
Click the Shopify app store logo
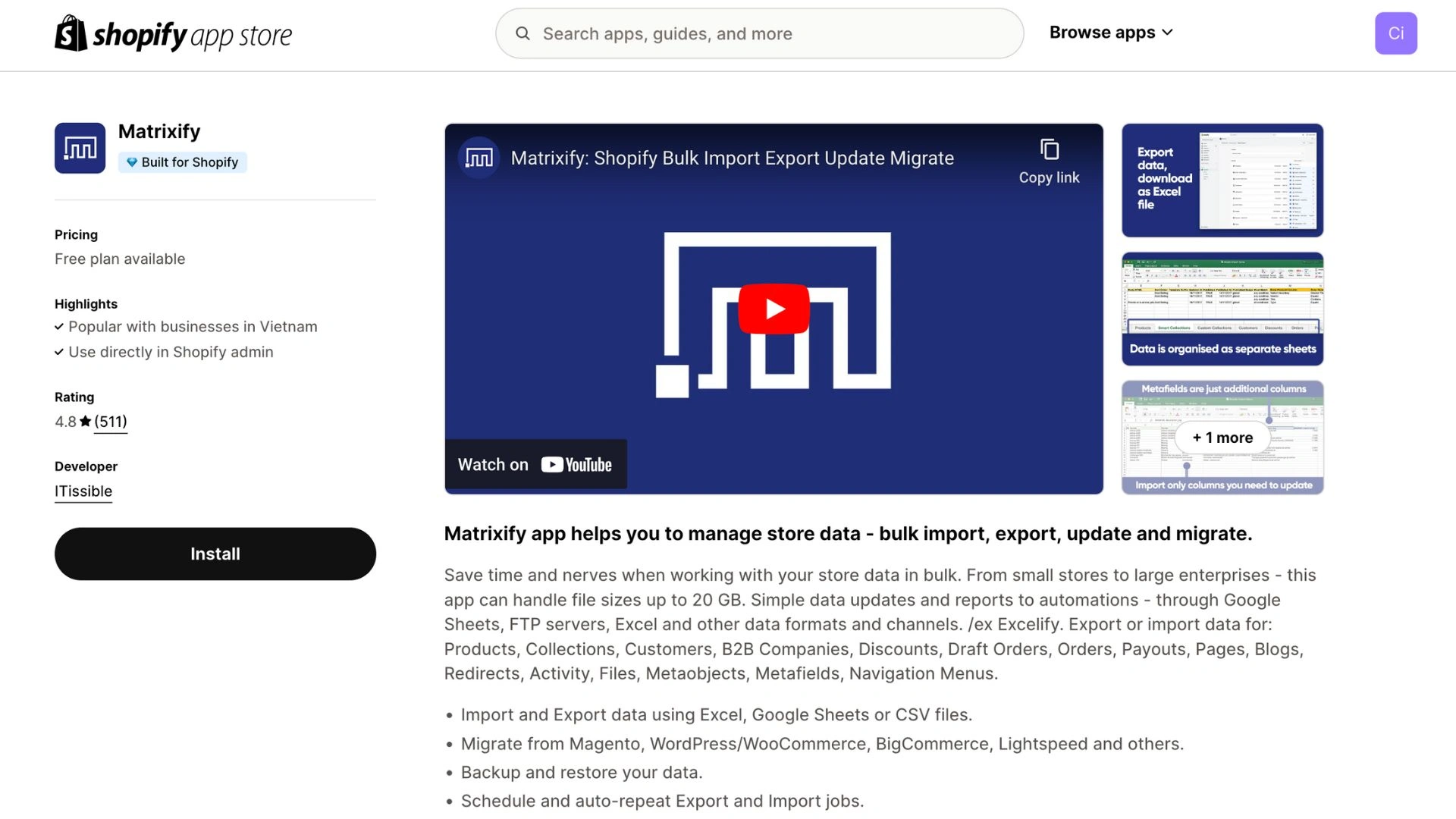[x=173, y=33]
